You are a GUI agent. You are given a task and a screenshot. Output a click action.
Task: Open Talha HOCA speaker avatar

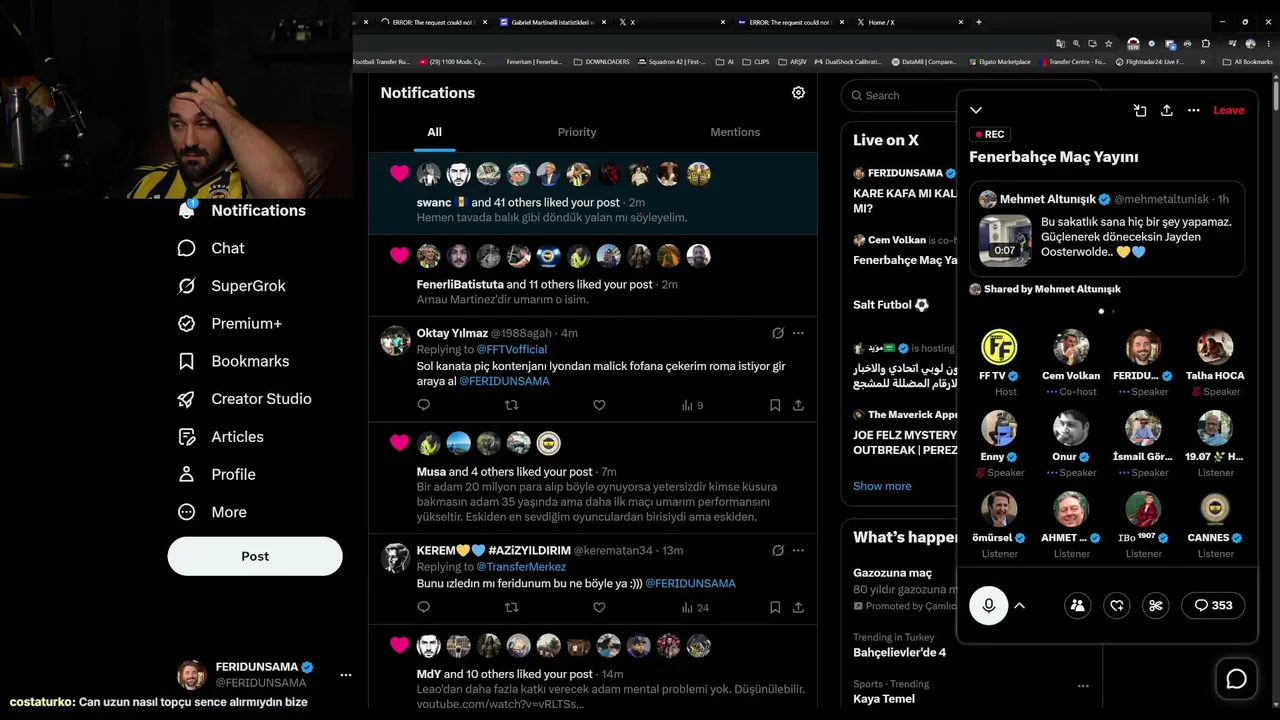pyautogui.click(x=1215, y=347)
